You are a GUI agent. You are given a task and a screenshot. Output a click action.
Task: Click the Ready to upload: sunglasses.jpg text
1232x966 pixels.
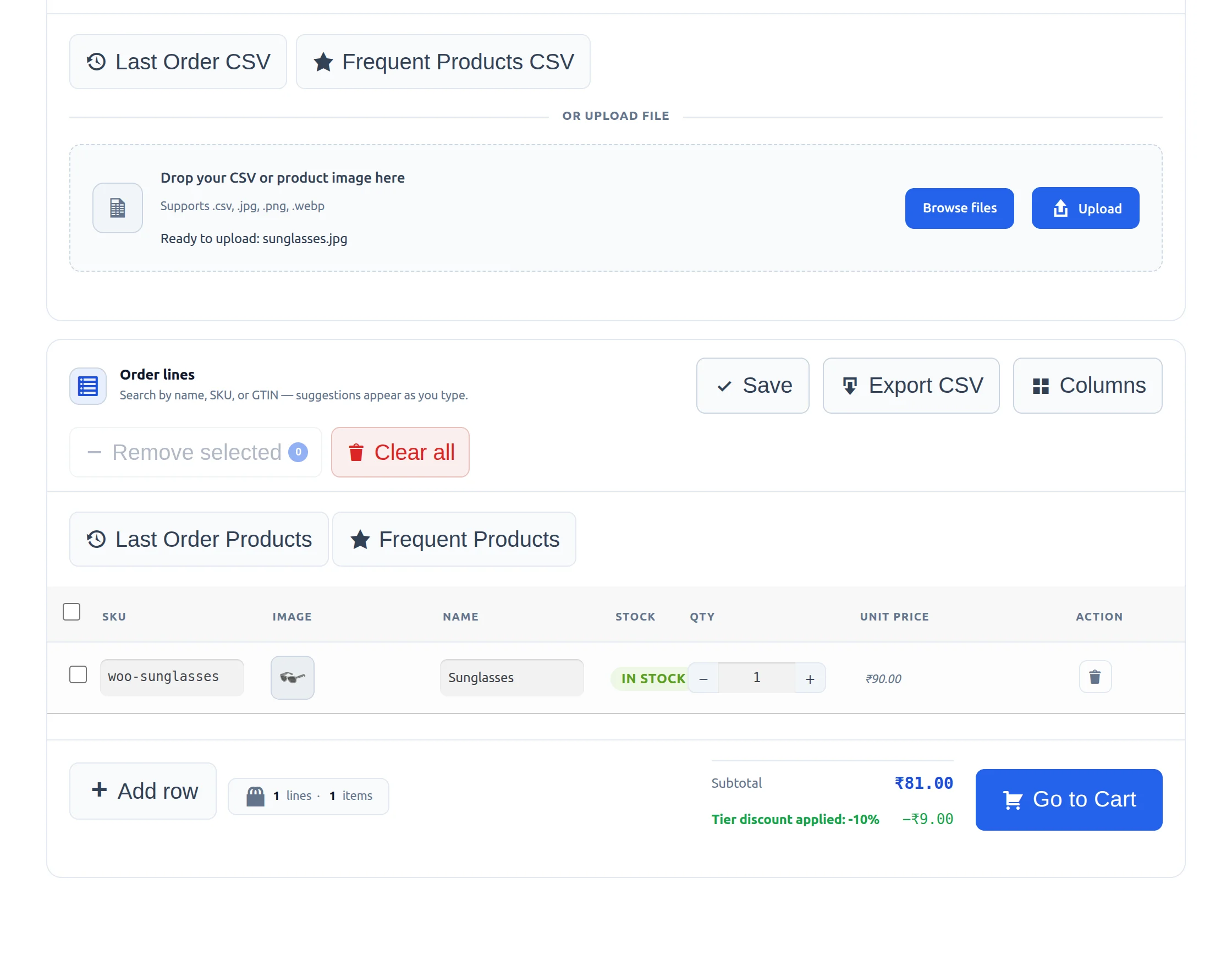pos(254,239)
